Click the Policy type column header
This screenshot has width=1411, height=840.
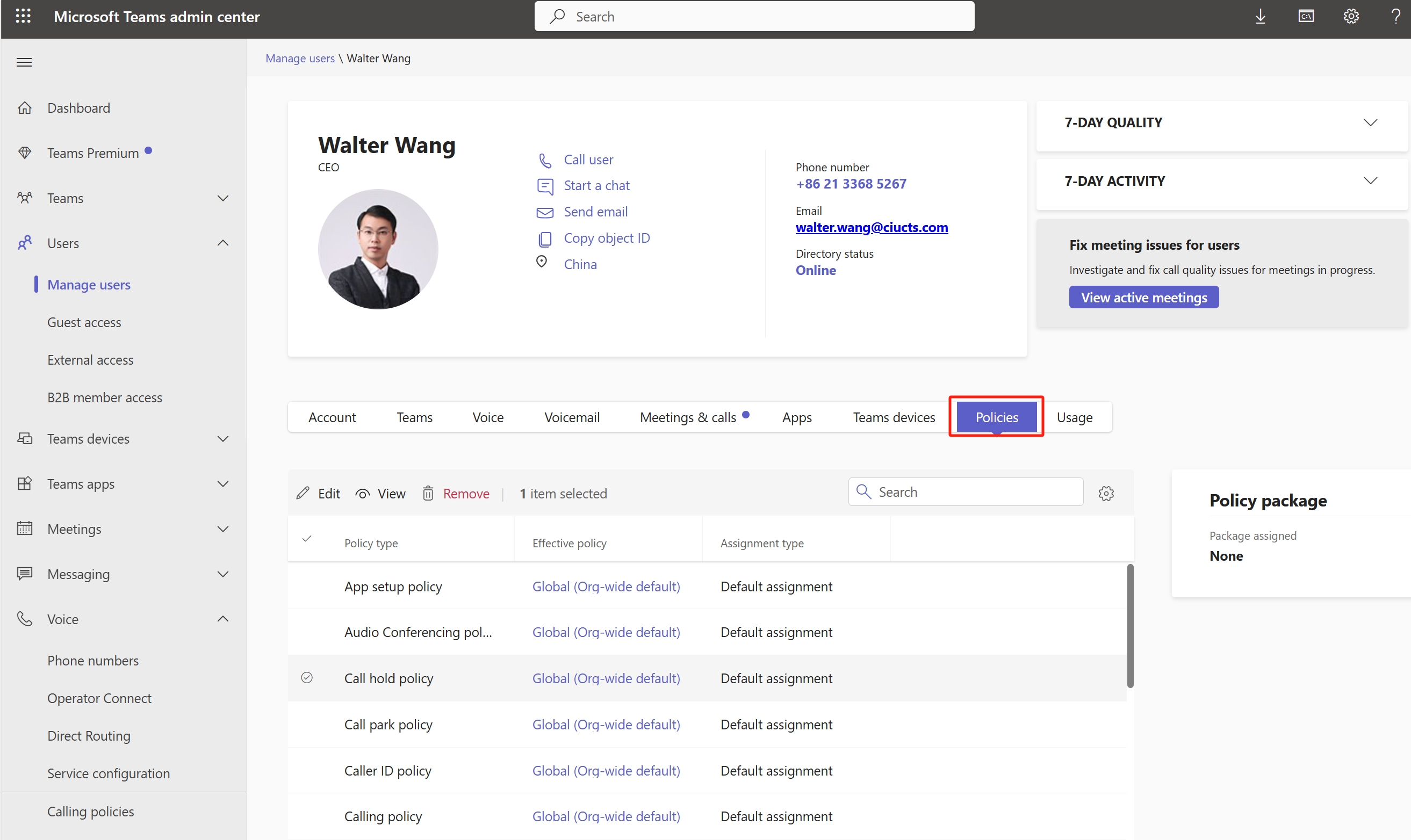point(371,543)
